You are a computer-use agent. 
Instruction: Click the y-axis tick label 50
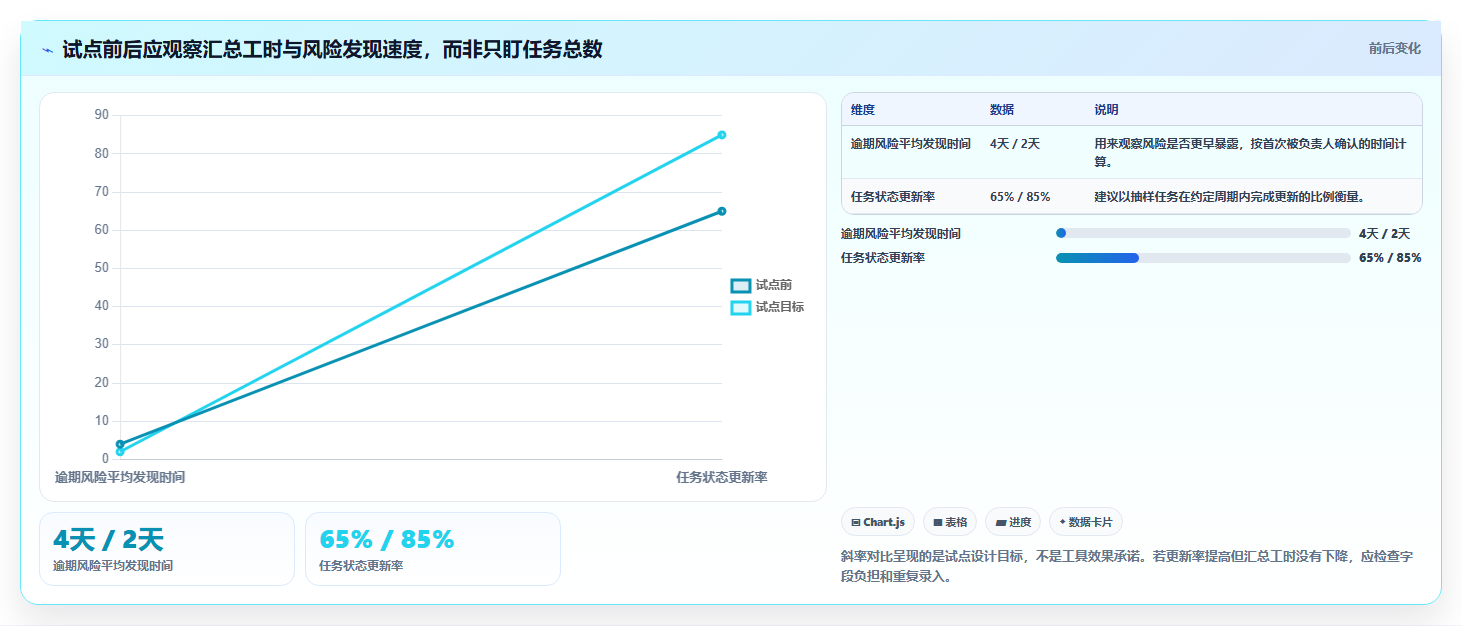coord(102,268)
